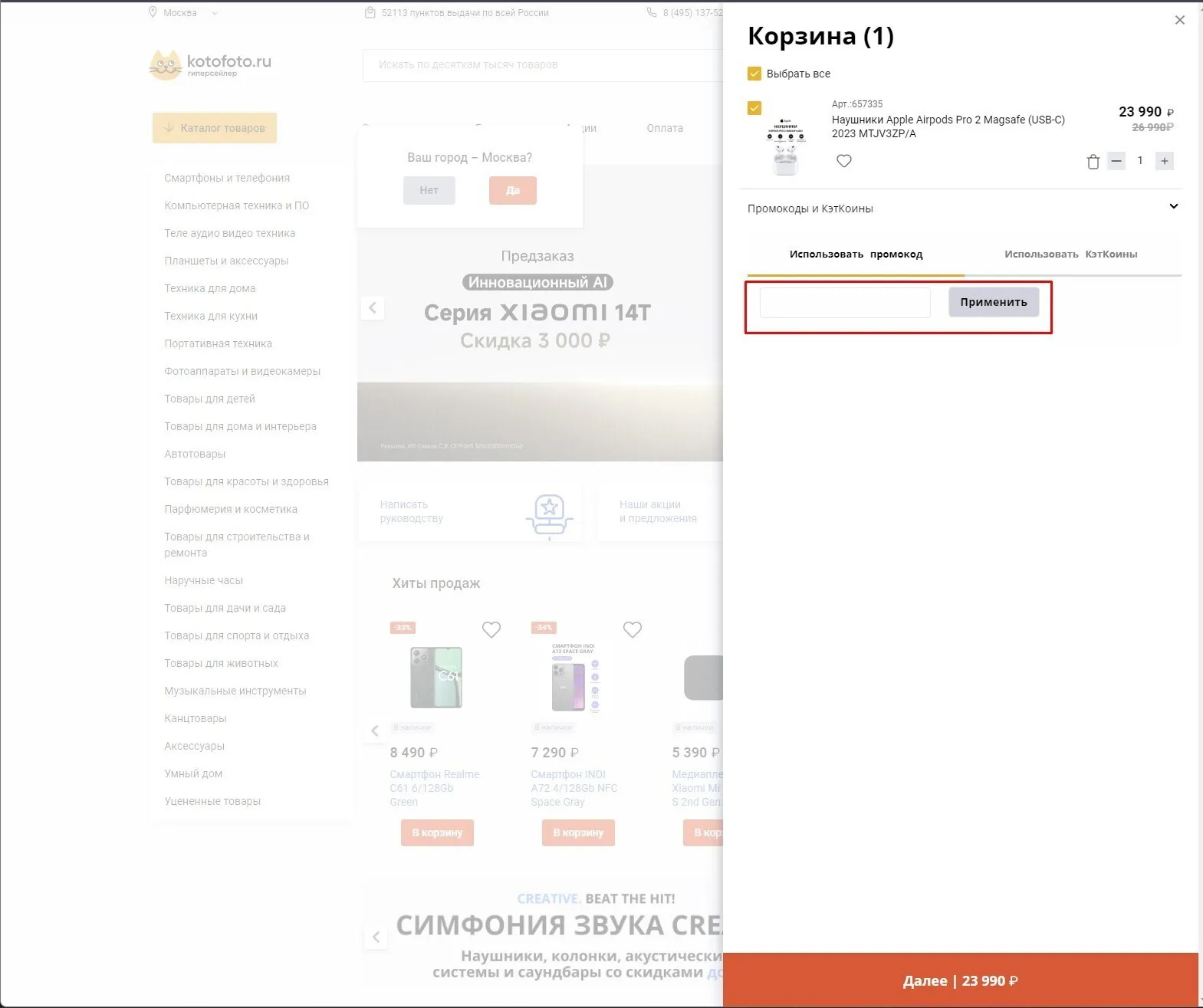Delete AirPods from cart using trash icon
Screen dimensions: 1203x1008
[1093, 162]
